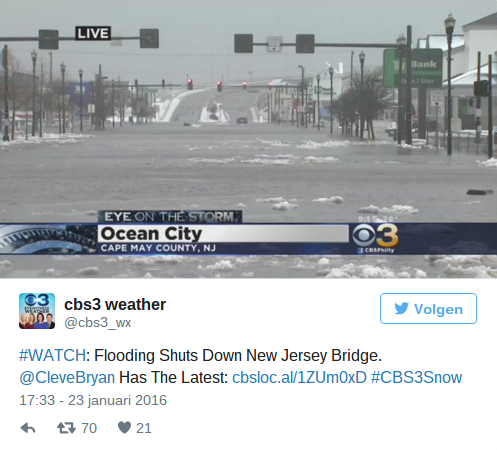Image resolution: width=497 pixels, height=450 pixels.
Task: Click the 17:33 - 23 januari 2016 timestamp
Action: point(93,400)
